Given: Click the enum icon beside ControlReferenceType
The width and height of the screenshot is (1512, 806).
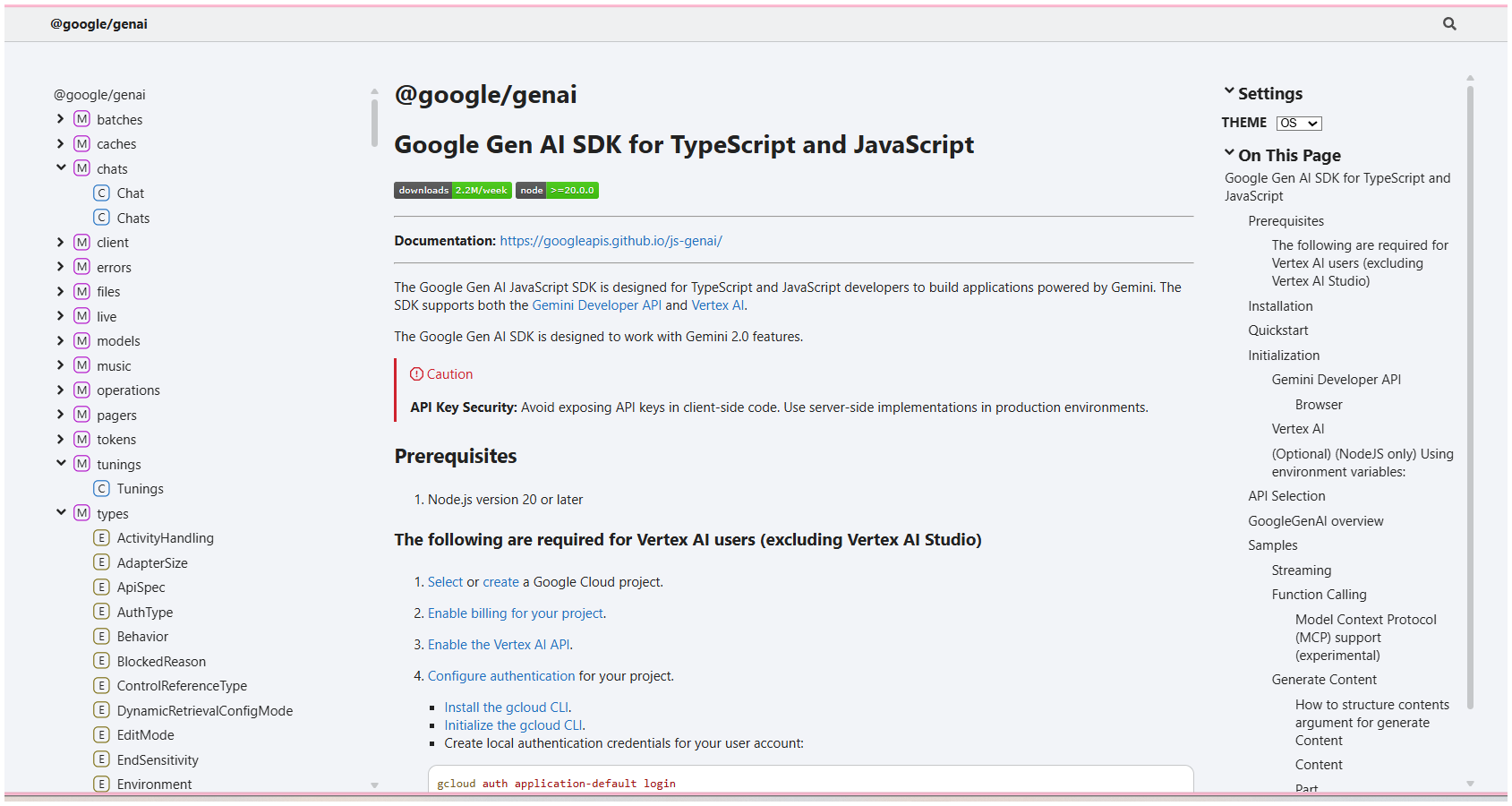Looking at the screenshot, I should click(x=102, y=685).
